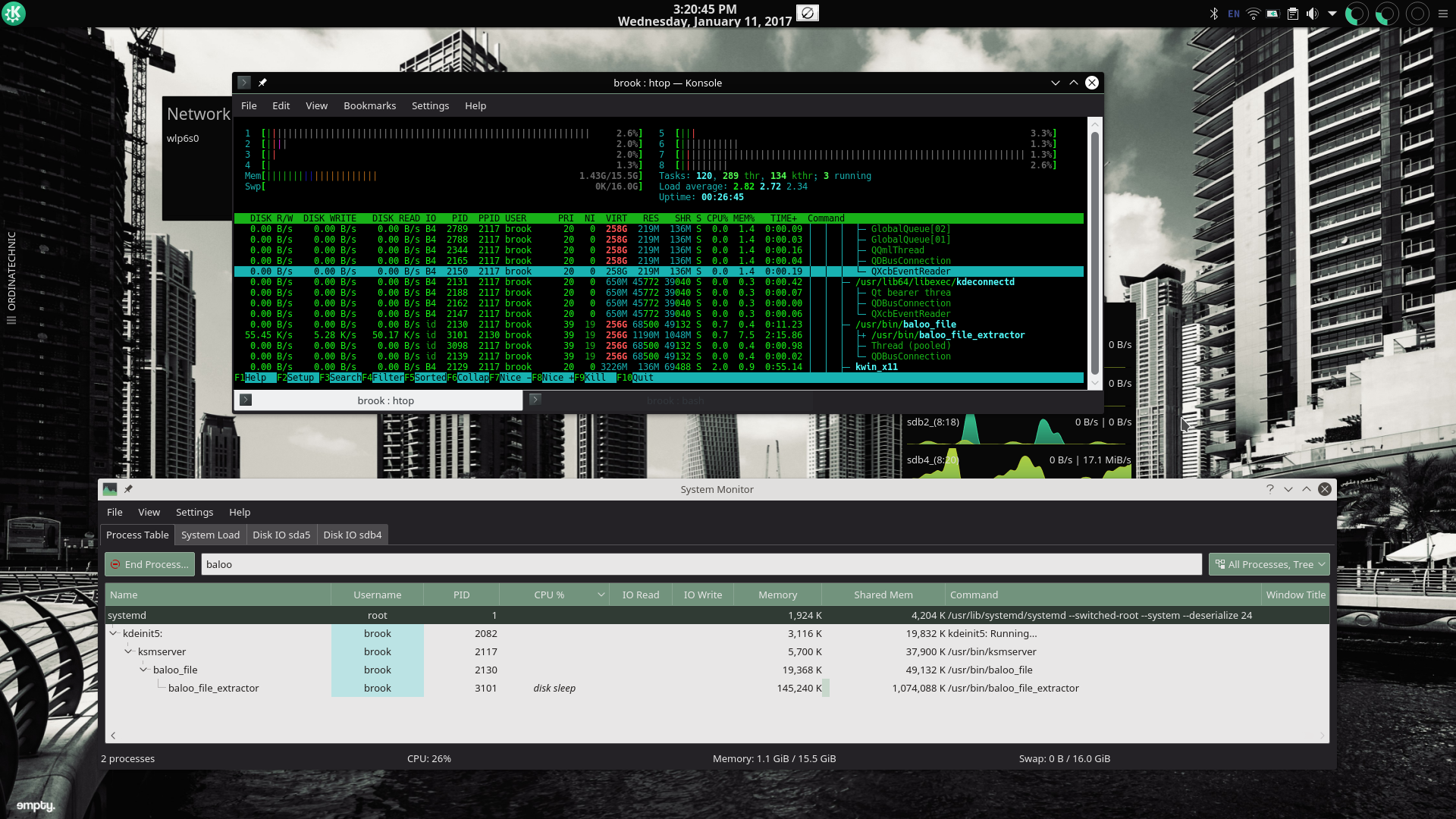Click the process table horizontal scrollbar
Viewport: 1456px width, 819px height.
pos(717,736)
